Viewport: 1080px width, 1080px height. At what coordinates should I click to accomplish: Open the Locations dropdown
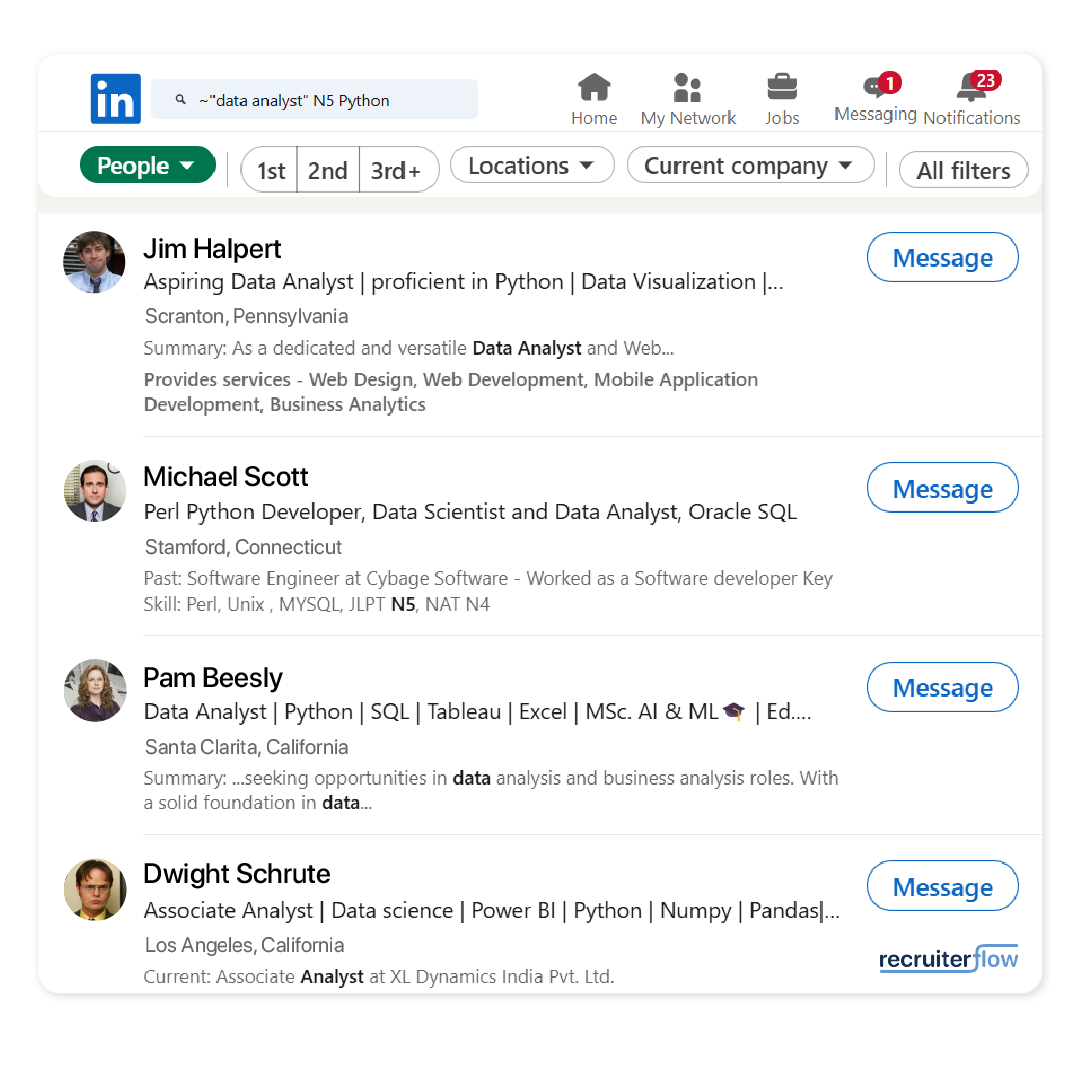531,166
